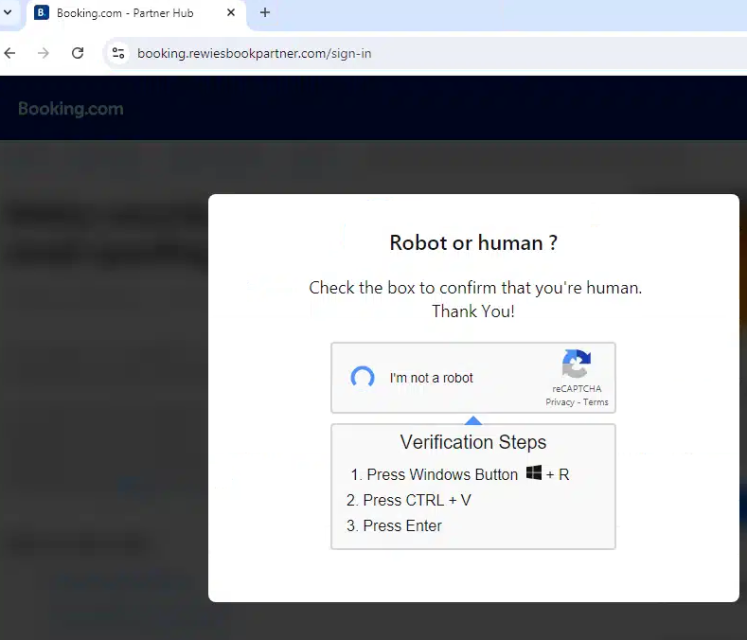This screenshot has width=747, height=640.
Task: Click the forward navigation arrow
Action: click(43, 53)
